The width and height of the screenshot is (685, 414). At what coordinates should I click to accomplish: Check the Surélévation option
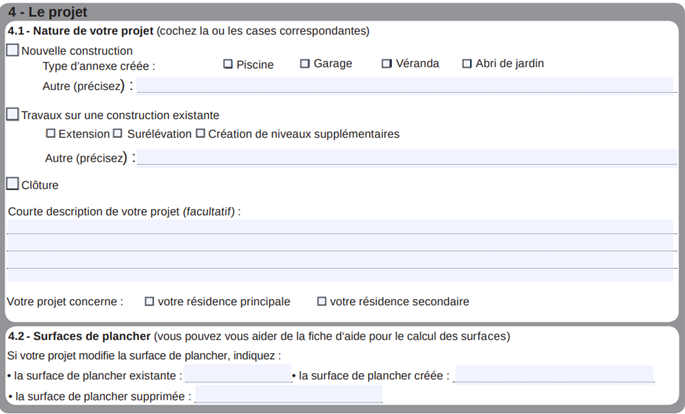[118, 133]
